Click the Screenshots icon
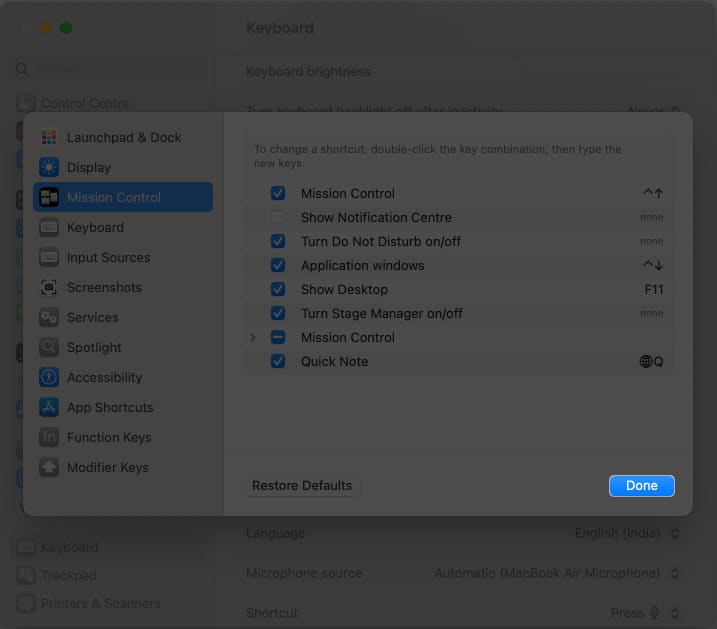717x629 pixels. click(49, 288)
